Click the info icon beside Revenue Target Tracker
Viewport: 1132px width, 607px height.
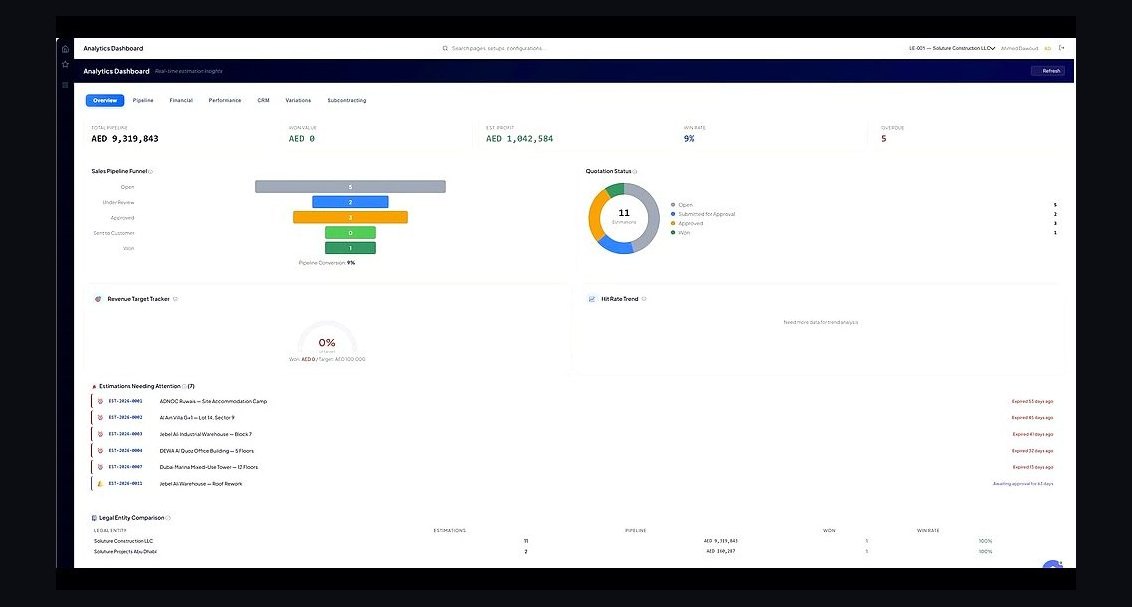click(x=175, y=299)
